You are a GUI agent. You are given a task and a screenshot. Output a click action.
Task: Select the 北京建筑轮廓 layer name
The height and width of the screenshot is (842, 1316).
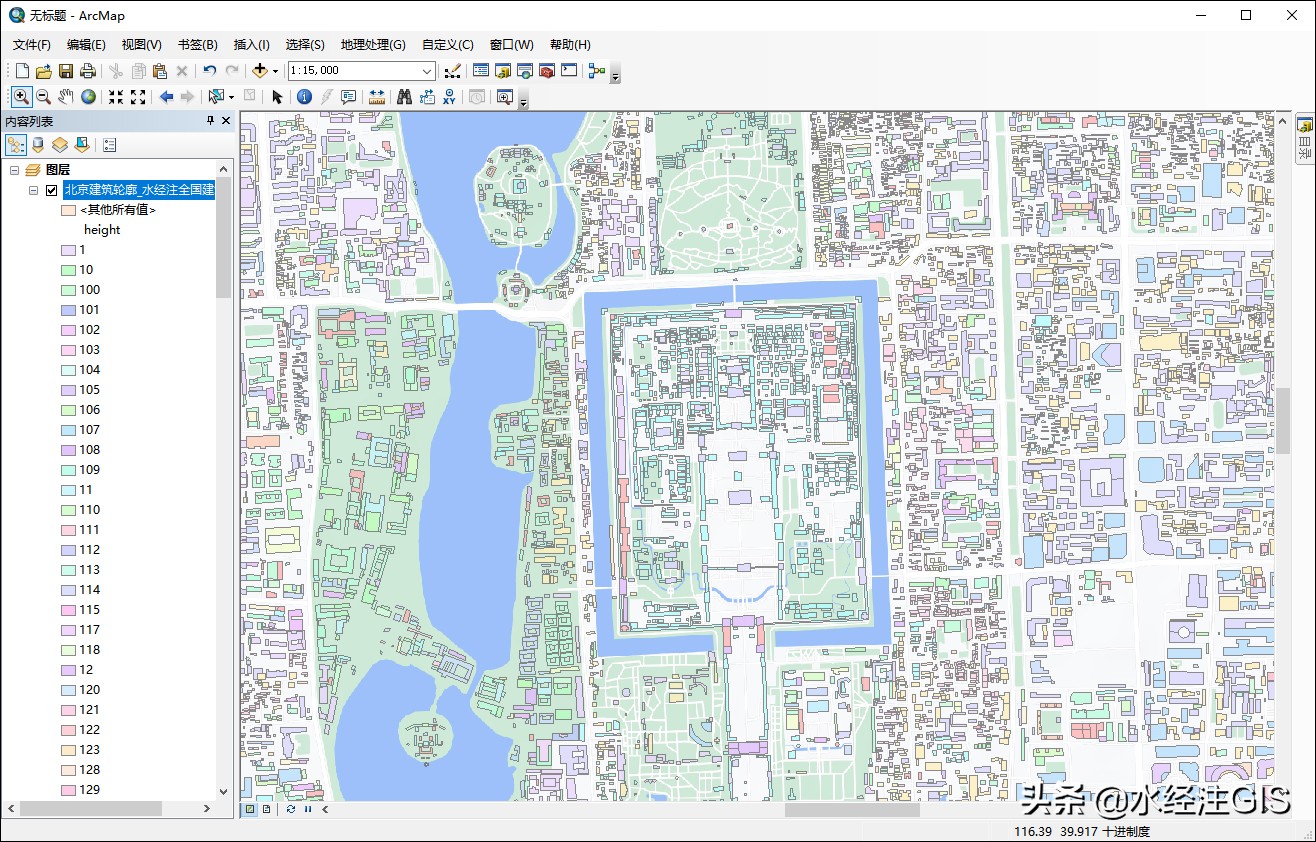click(x=138, y=190)
